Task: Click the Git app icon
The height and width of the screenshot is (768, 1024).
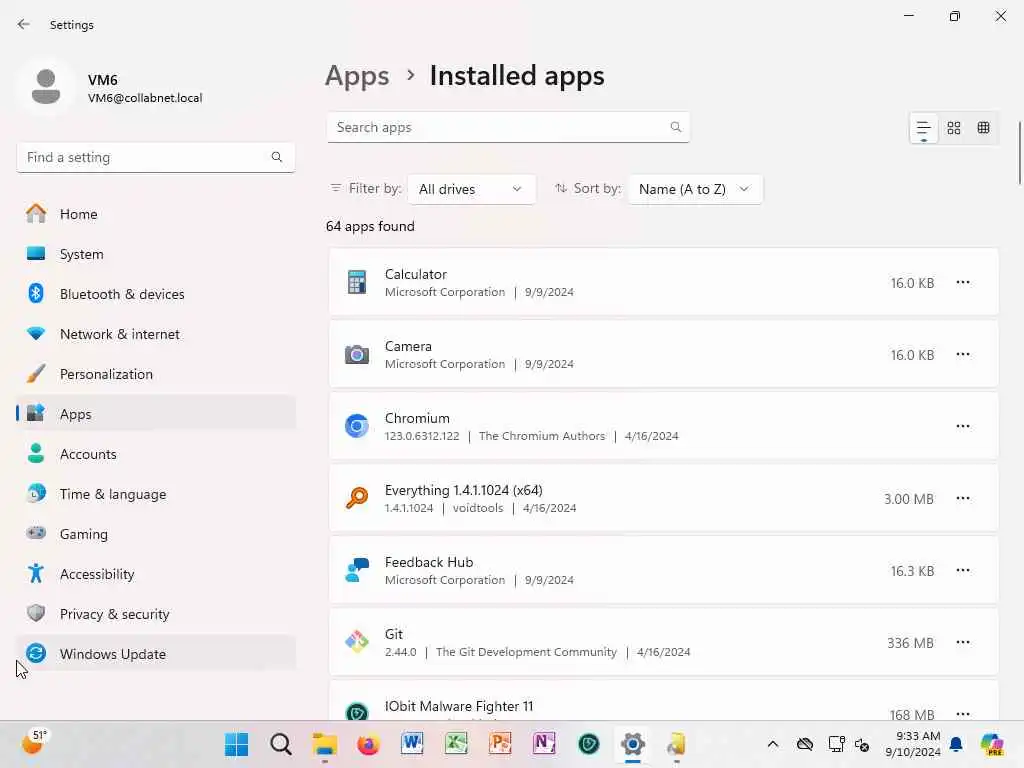Action: pyautogui.click(x=357, y=642)
